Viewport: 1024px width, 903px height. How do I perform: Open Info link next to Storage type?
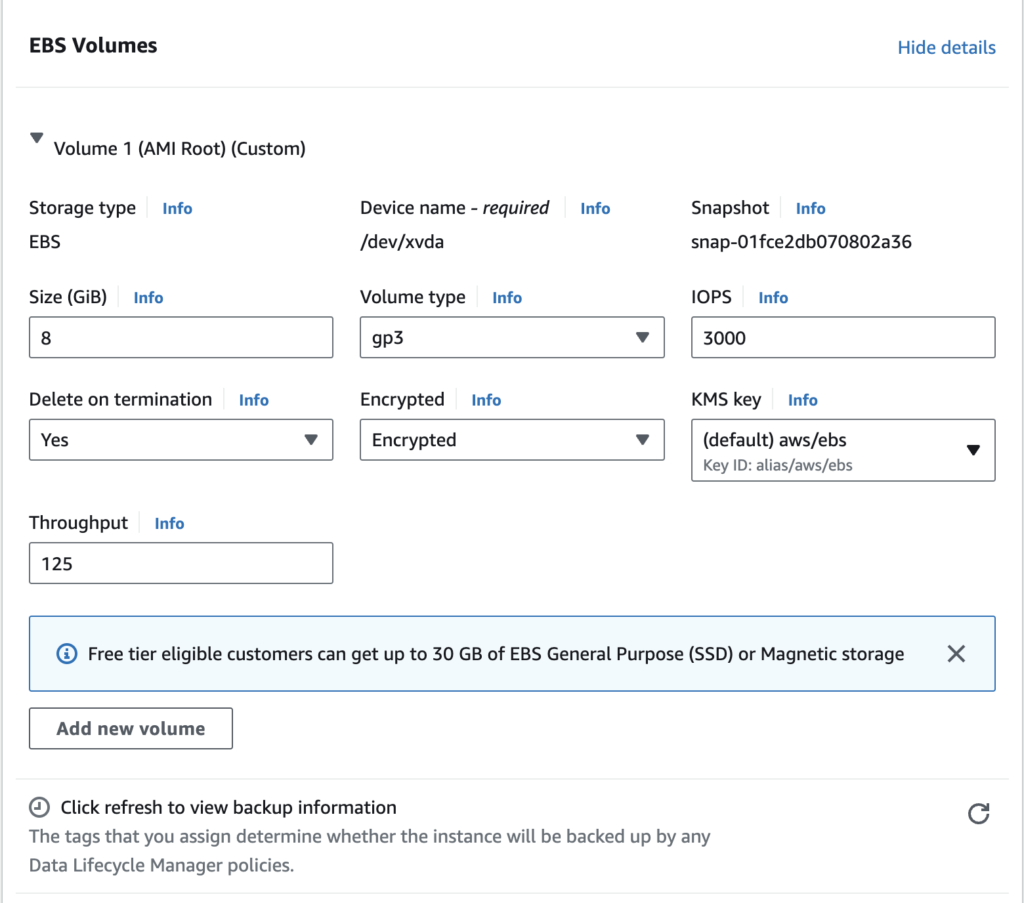[177, 208]
